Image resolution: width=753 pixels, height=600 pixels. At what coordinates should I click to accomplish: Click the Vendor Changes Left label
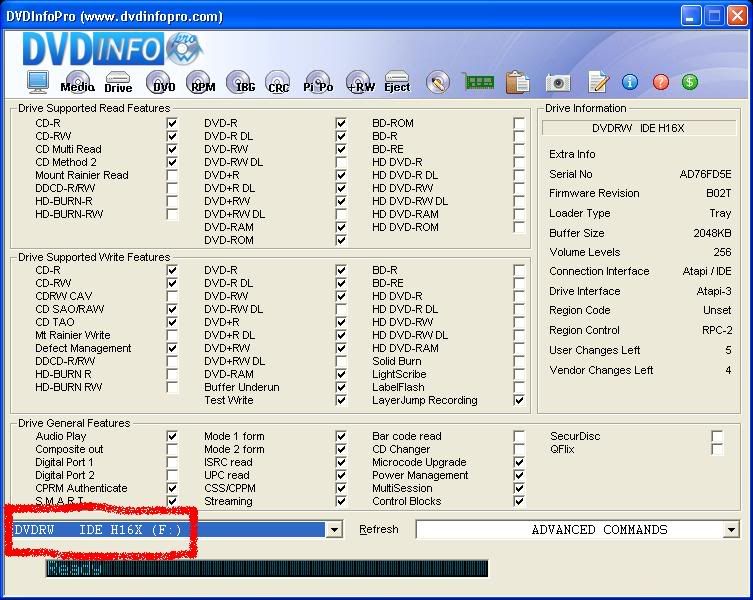click(601, 370)
